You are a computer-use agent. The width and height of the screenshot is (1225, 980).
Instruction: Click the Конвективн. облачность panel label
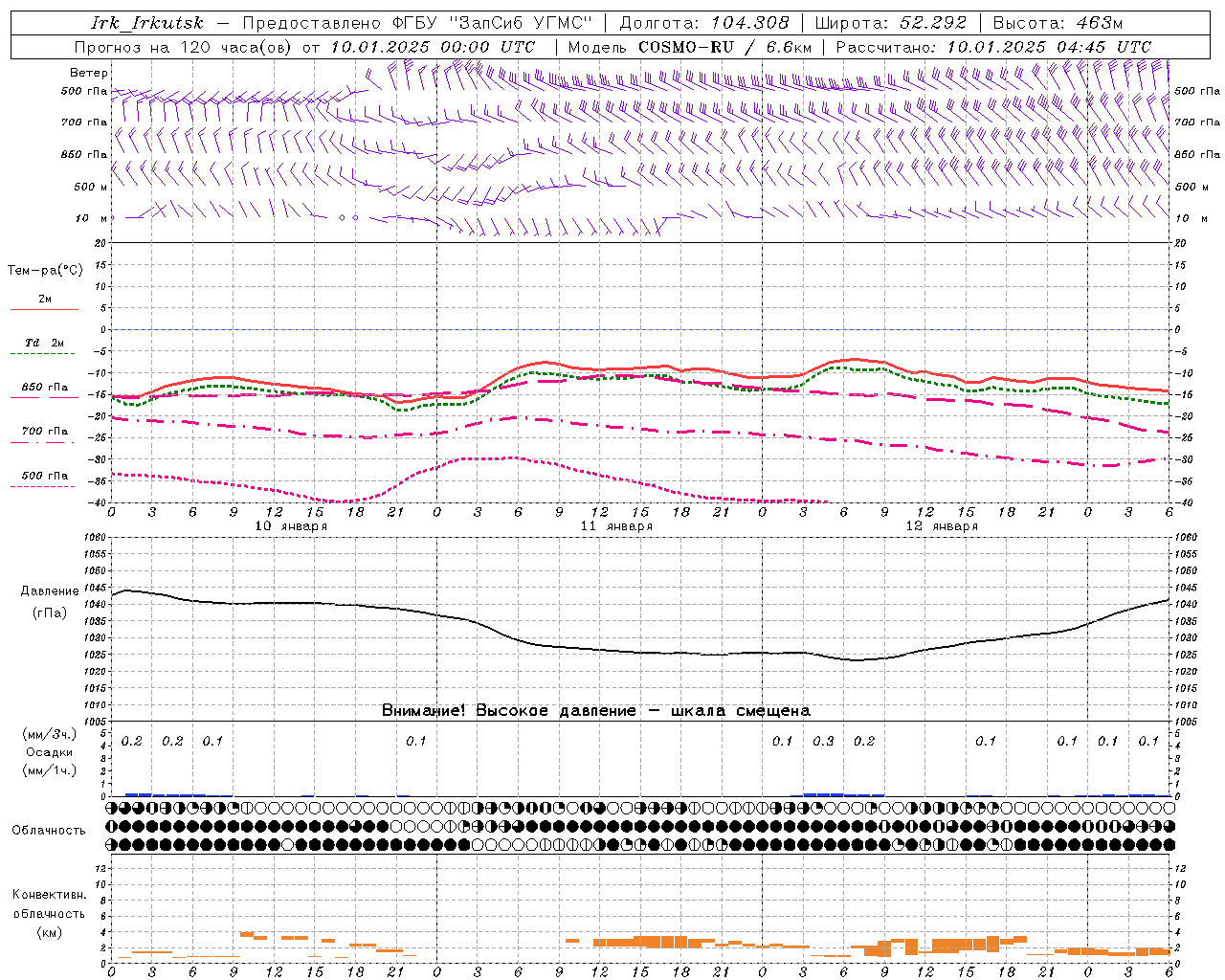[49, 913]
